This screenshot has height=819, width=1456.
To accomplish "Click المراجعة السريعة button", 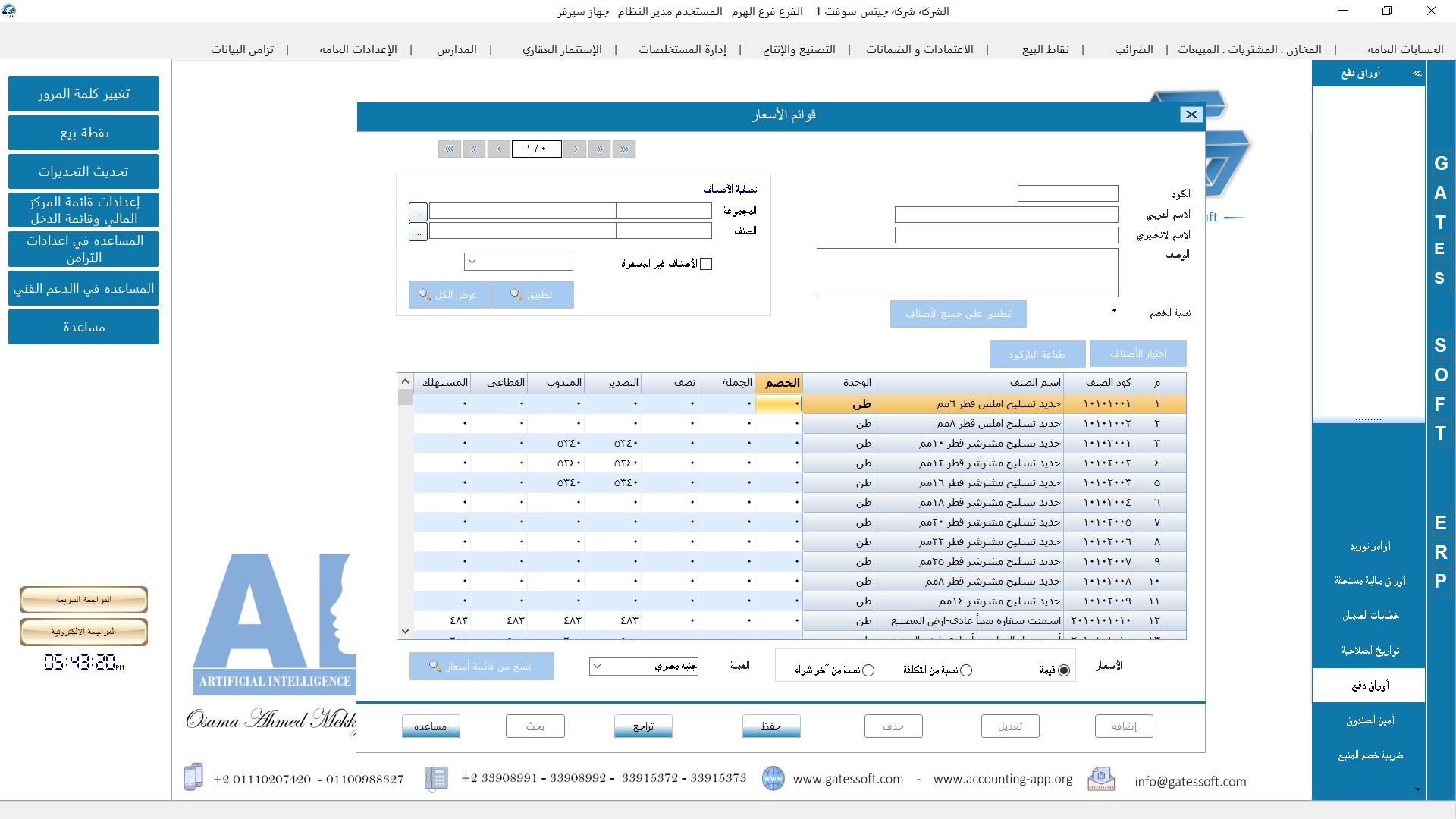I will [x=83, y=599].
